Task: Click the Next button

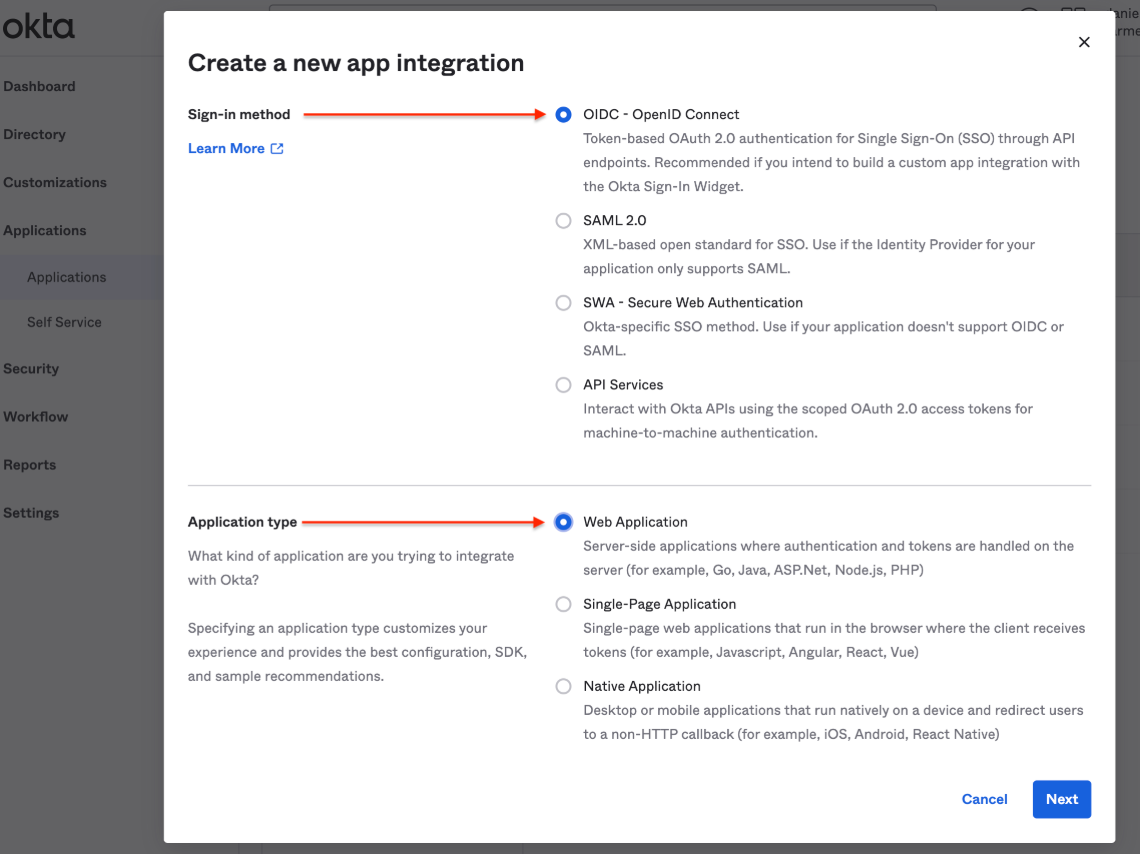Action: point(1061,799)
